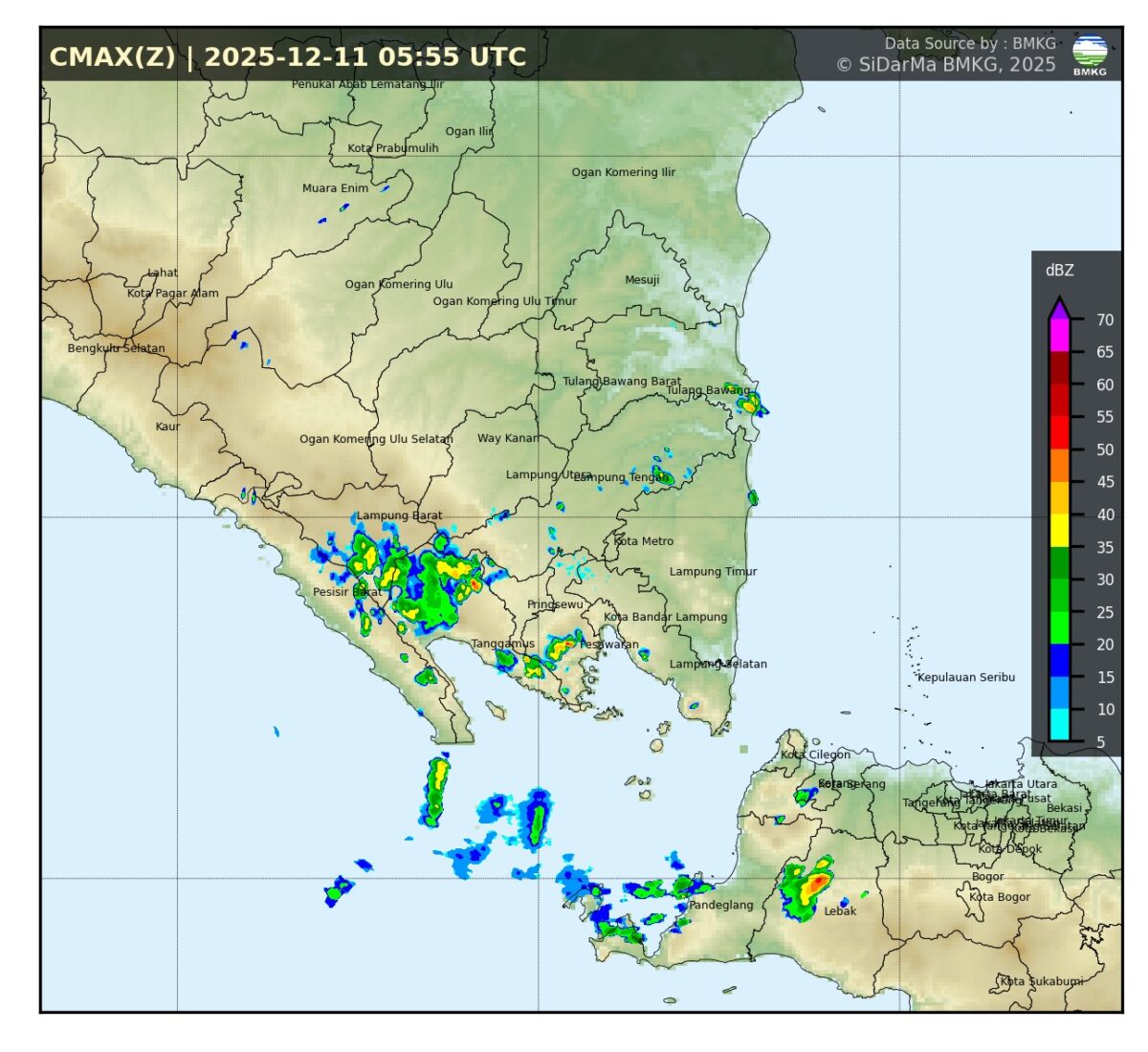Click the Ogan Komering Ilir label
The height and width of the screenshot is (1052, 1148).
(623, 173)
